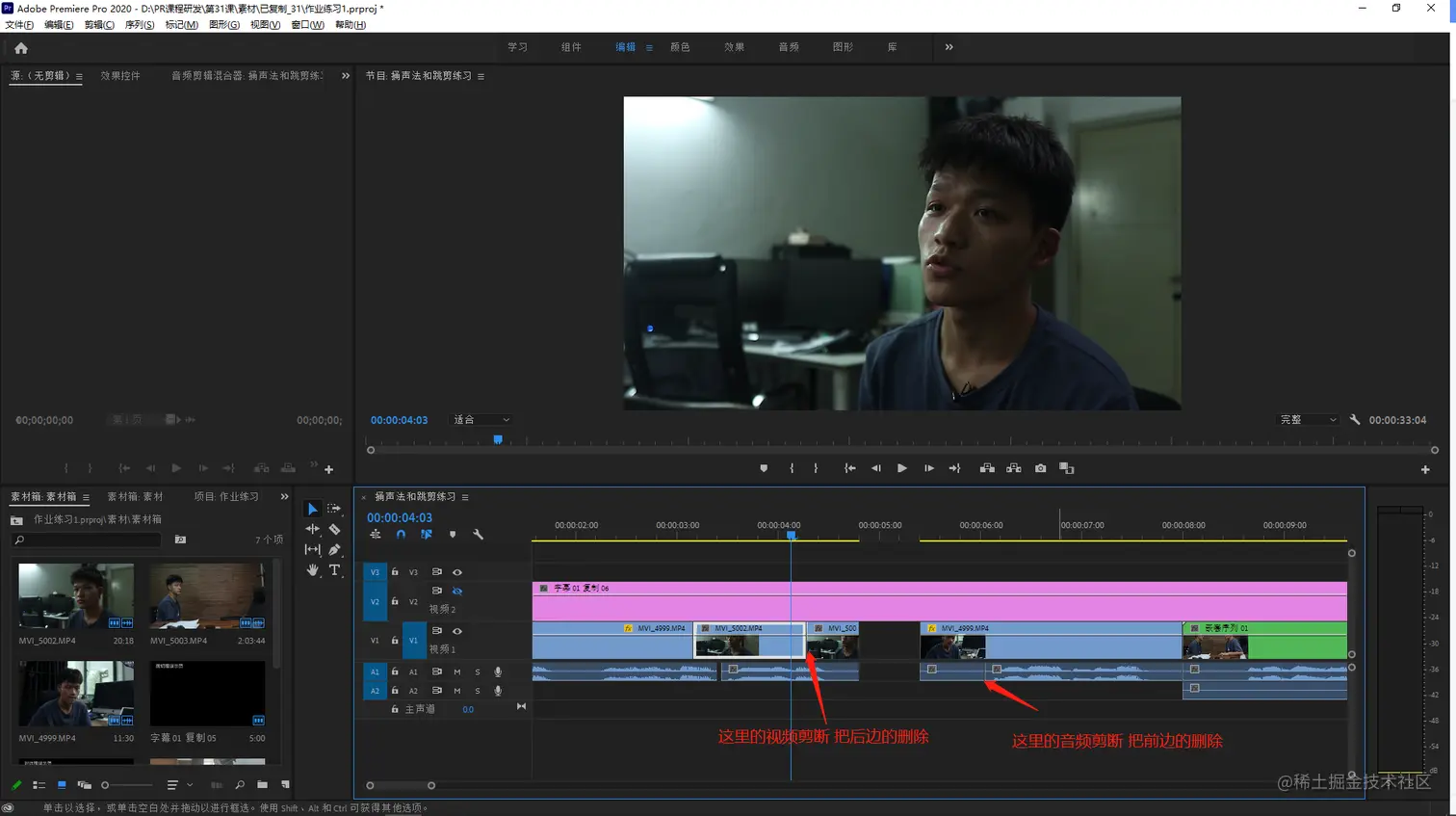Mute audio track A1
This screenshot has width=1456, height=816.
pos(457,671)
